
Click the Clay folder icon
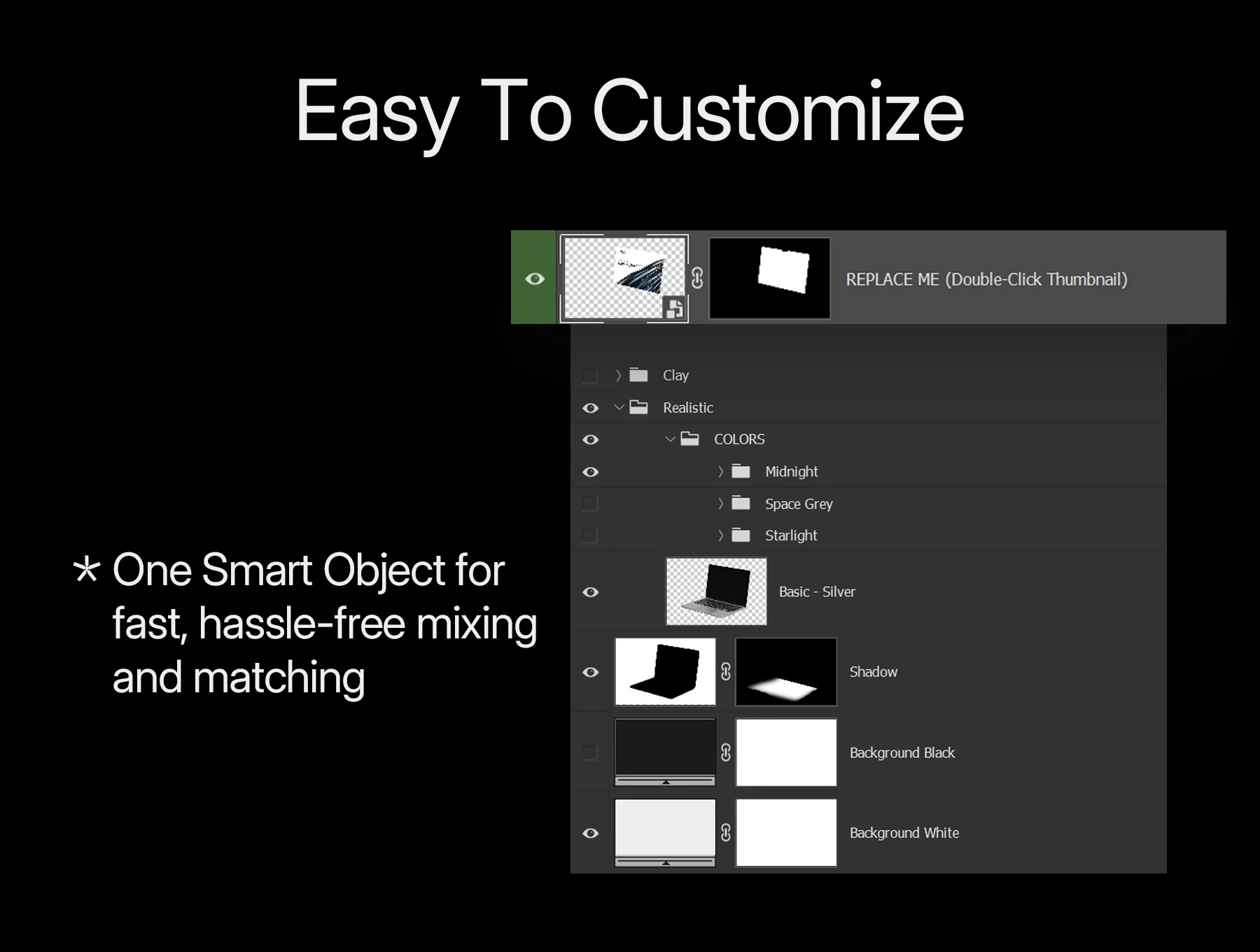pos(638,374)
